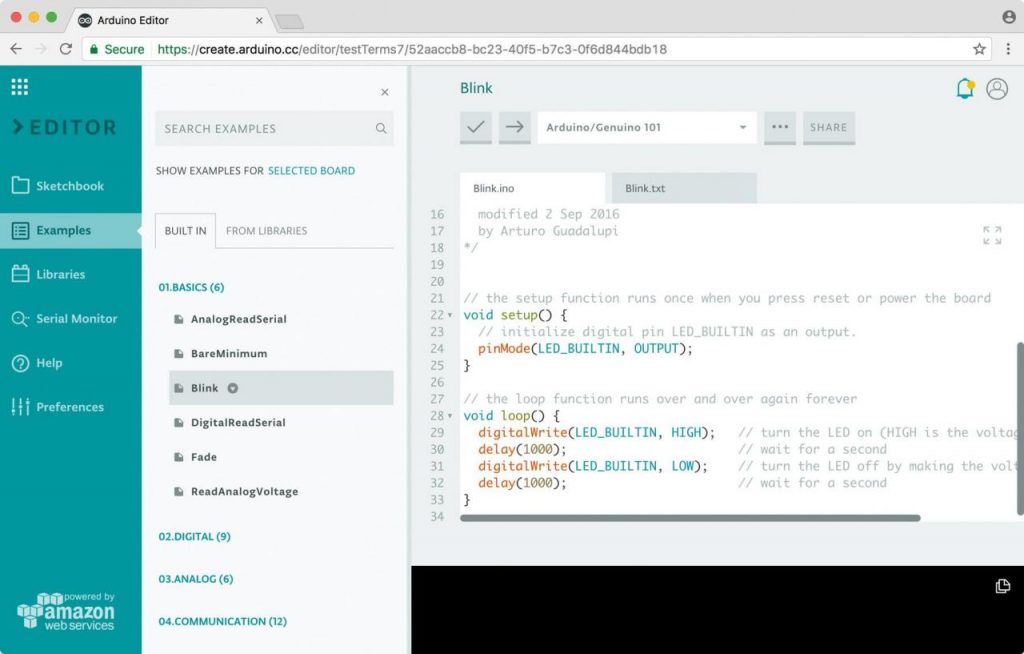Open the notifications bell icon
Screen dimensions: 1024x654
coord(964,88)
